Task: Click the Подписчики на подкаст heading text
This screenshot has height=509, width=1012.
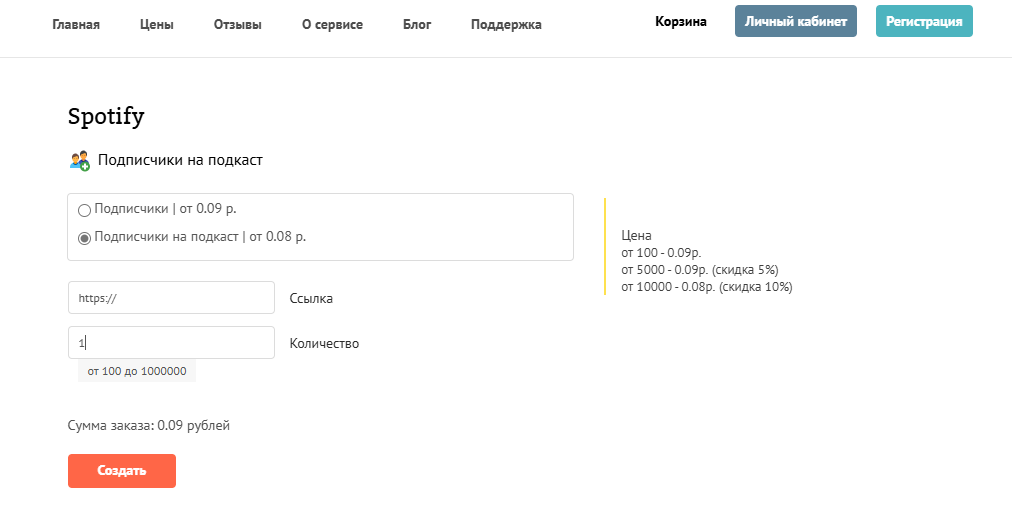Action: (180, 160)
